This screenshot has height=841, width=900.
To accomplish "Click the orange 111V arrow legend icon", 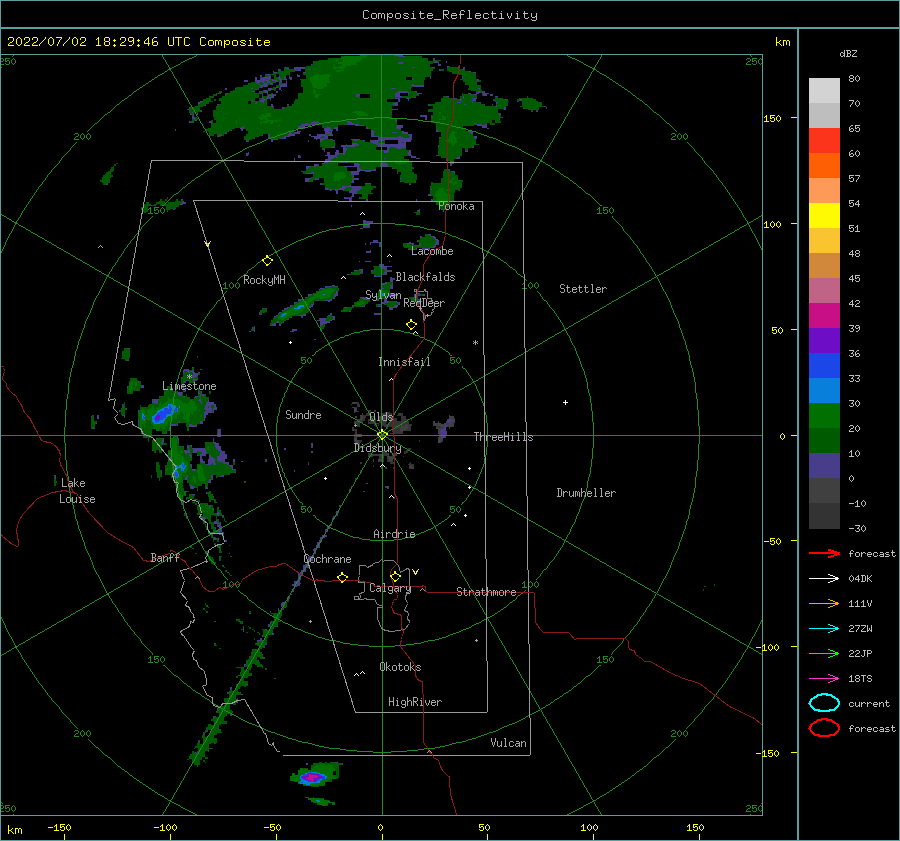I will pos(824,603).
